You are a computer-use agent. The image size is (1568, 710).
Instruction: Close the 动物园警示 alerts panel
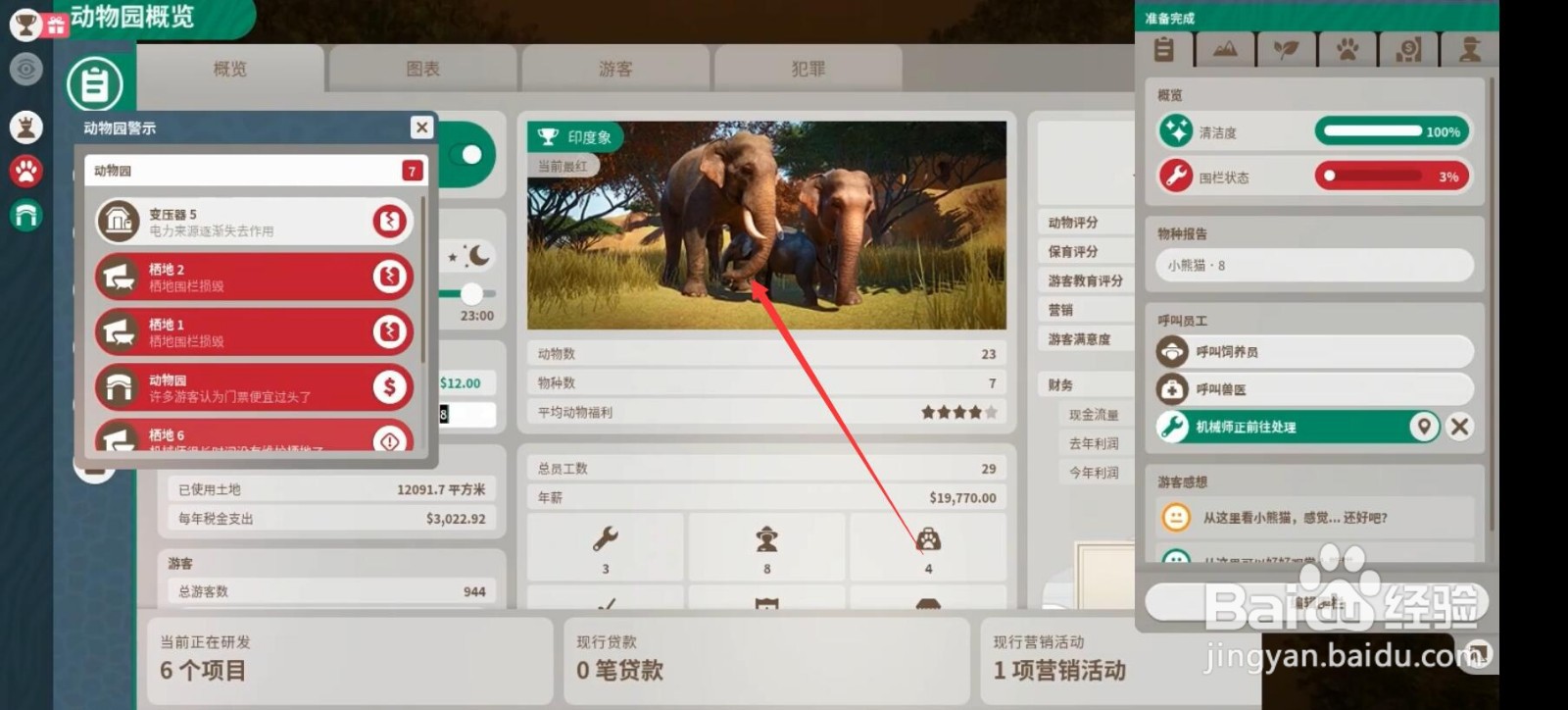[421, 127]
